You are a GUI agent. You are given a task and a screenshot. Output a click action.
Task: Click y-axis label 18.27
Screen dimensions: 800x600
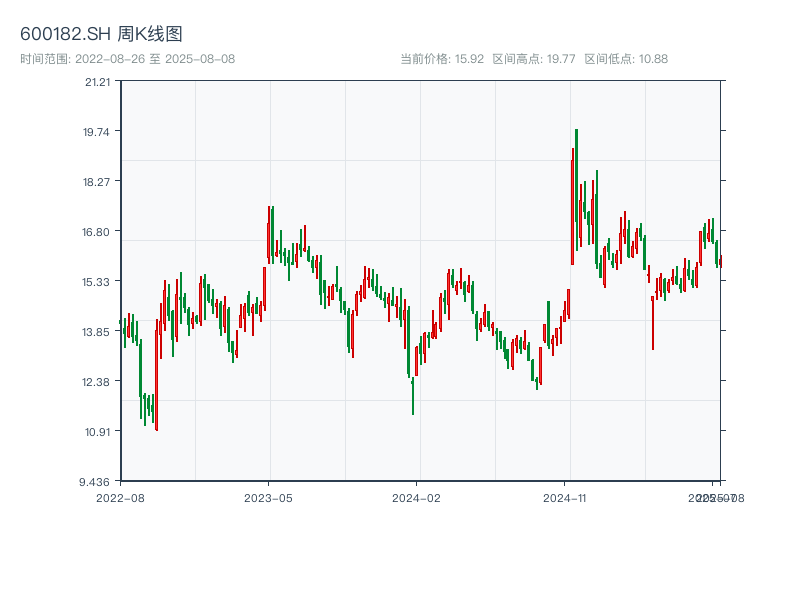[96, 182]
